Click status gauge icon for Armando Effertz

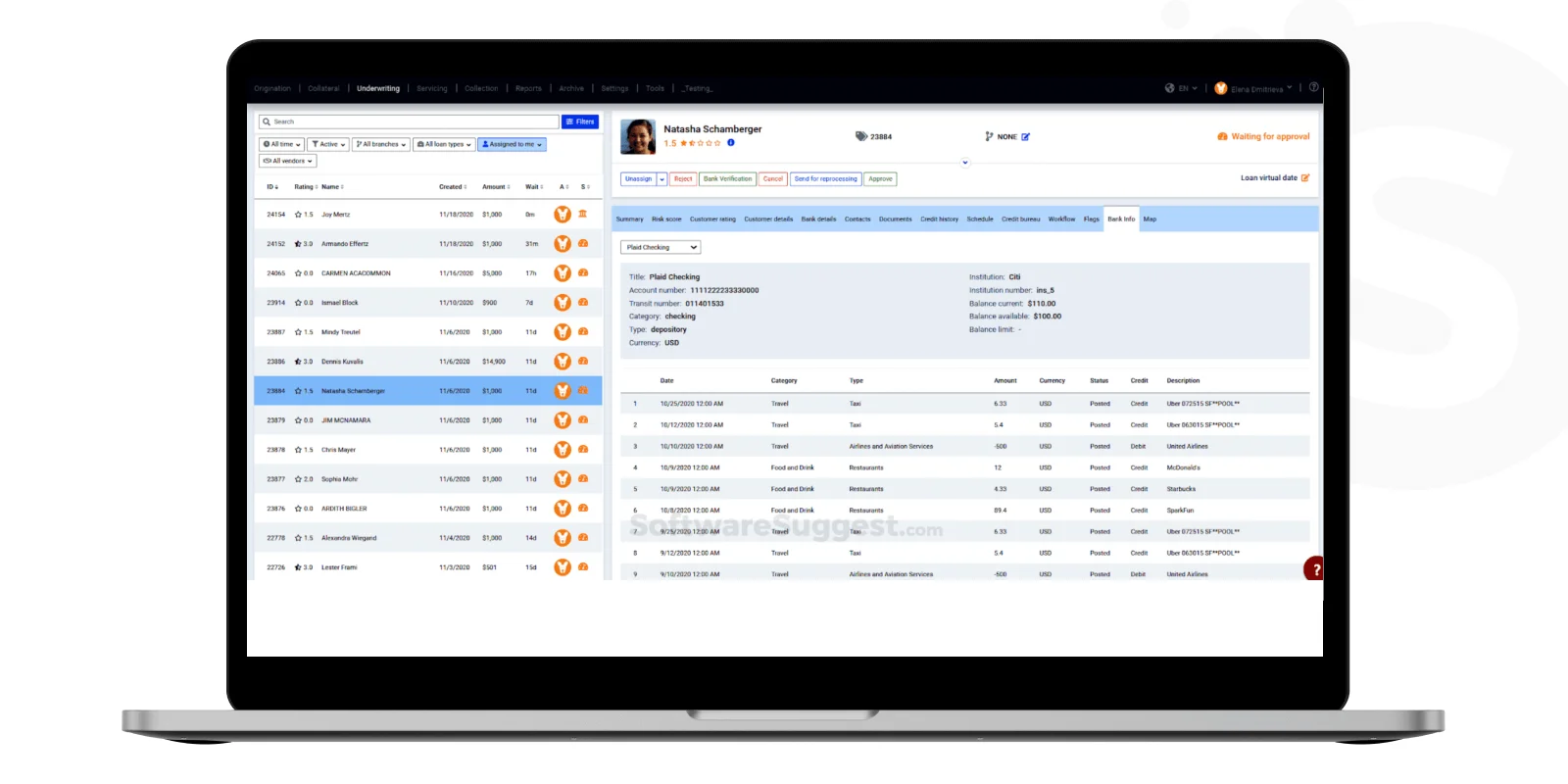(x=583, y=243)
